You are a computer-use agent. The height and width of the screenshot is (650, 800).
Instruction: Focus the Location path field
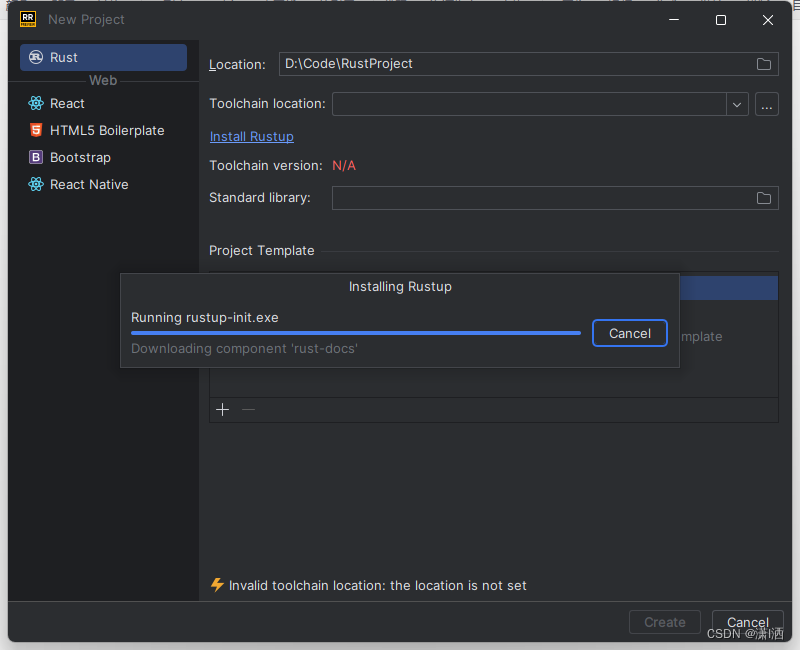(x=529, y=64)
